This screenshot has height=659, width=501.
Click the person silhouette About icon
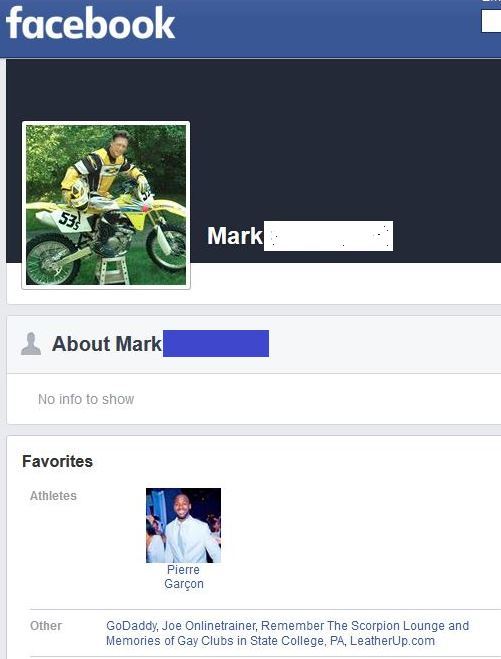[x=31, y=343]
